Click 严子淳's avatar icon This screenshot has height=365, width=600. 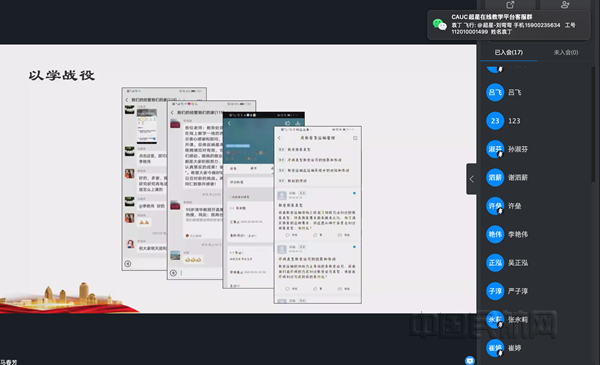coord(495,291)
